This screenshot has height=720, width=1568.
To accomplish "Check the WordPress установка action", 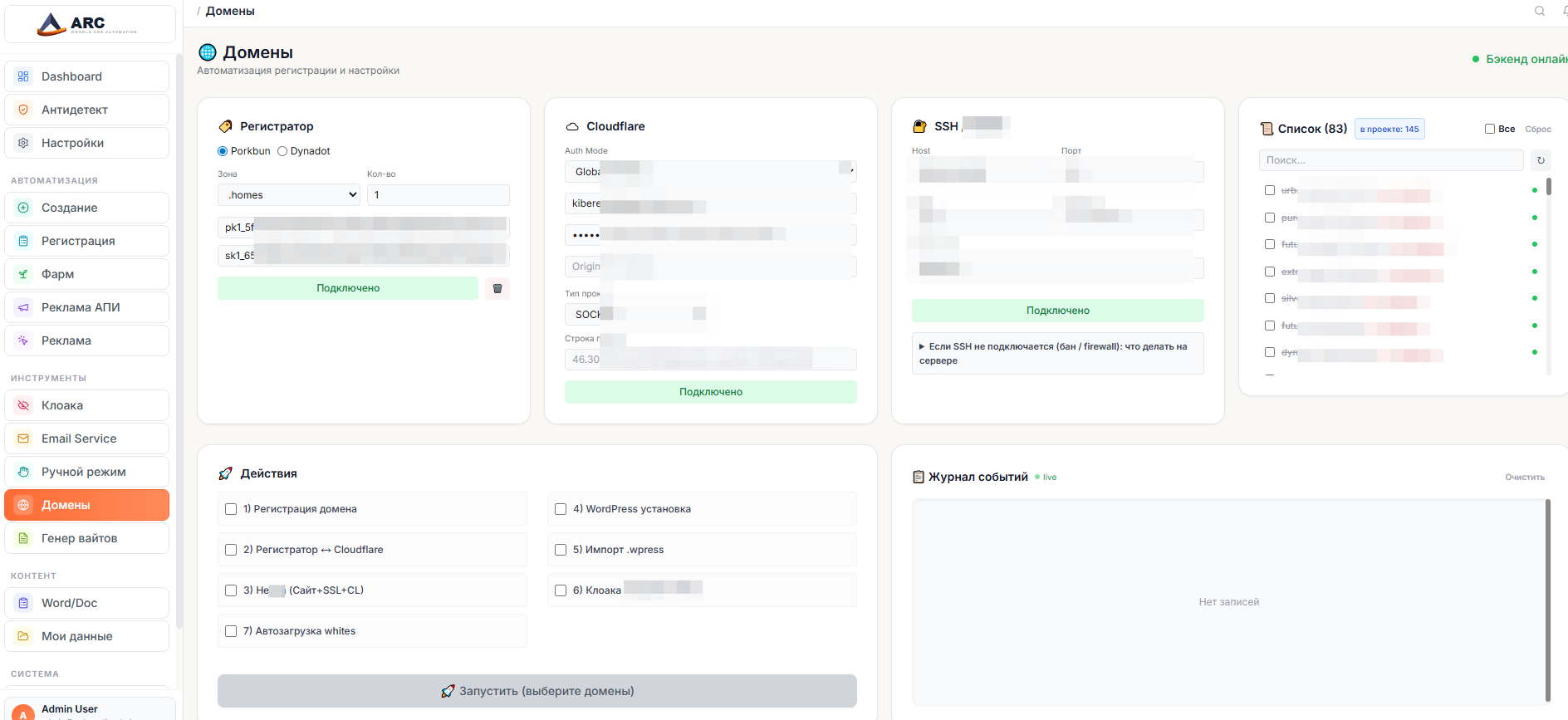I will (x=561, y=509).
